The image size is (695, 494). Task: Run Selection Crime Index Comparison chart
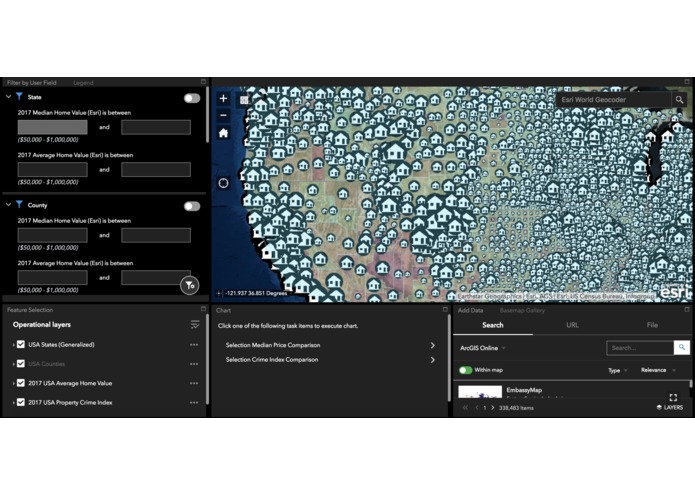pyautogui.click(x=330, y=360)
